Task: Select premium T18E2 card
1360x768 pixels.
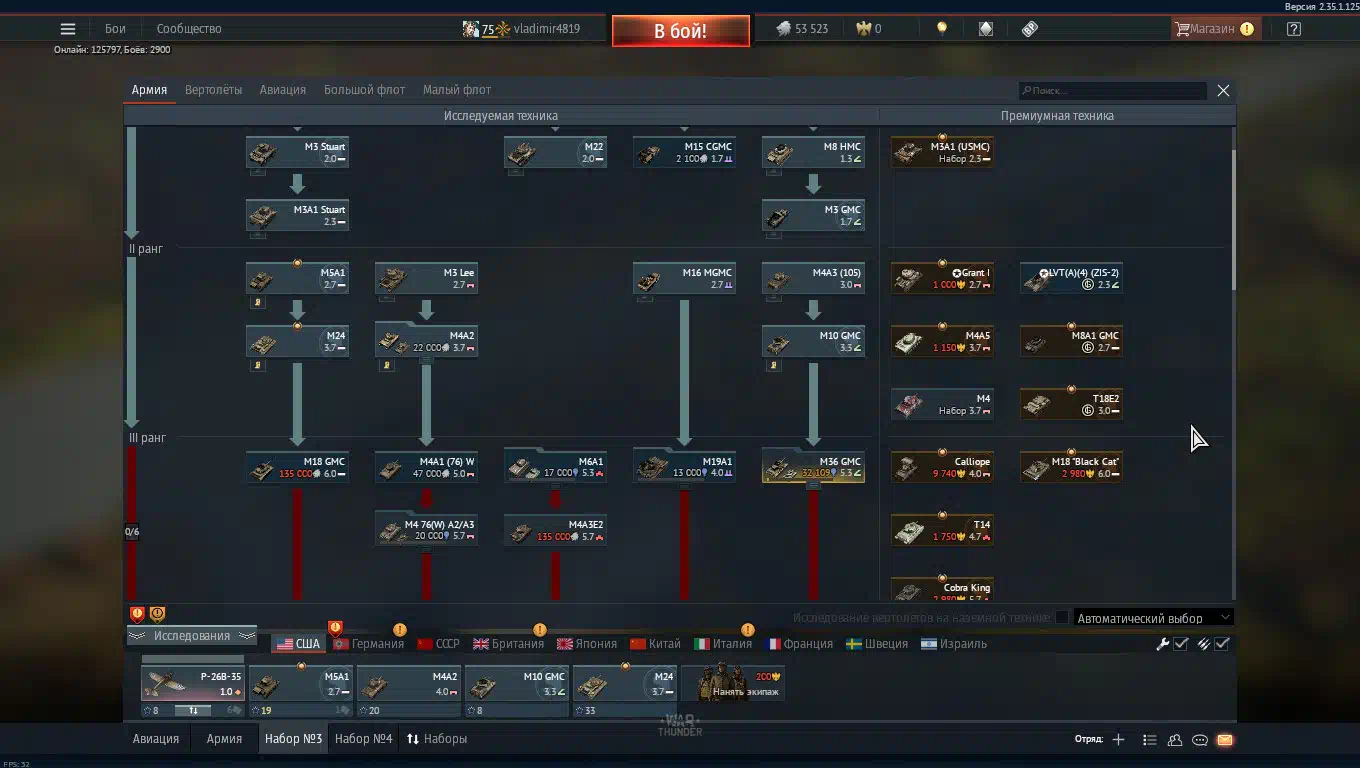Action: 1071,405
